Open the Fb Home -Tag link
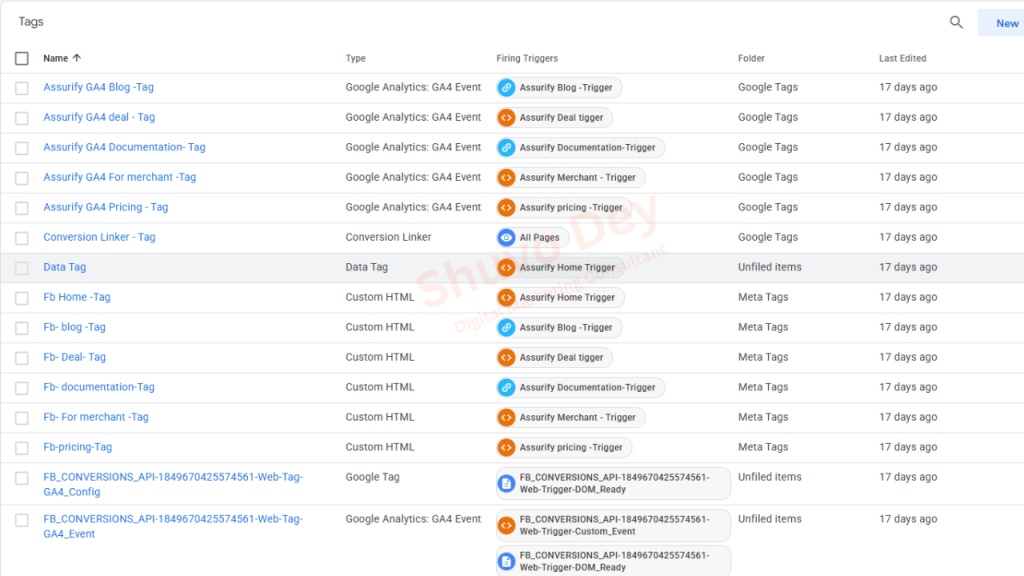This screenshot has height=576, width=1024. (x=77, y=297)
